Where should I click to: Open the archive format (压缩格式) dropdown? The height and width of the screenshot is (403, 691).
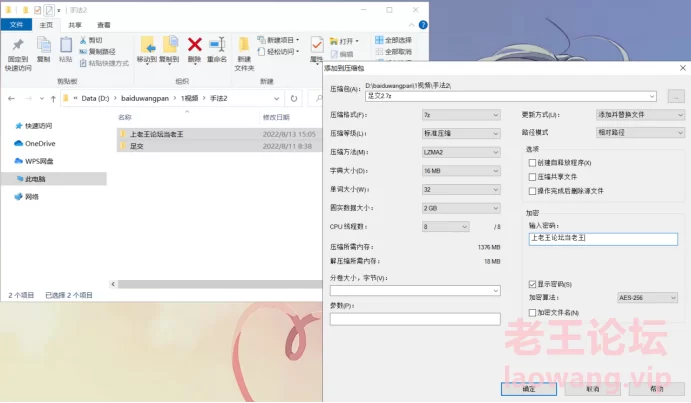coord(461,115)
